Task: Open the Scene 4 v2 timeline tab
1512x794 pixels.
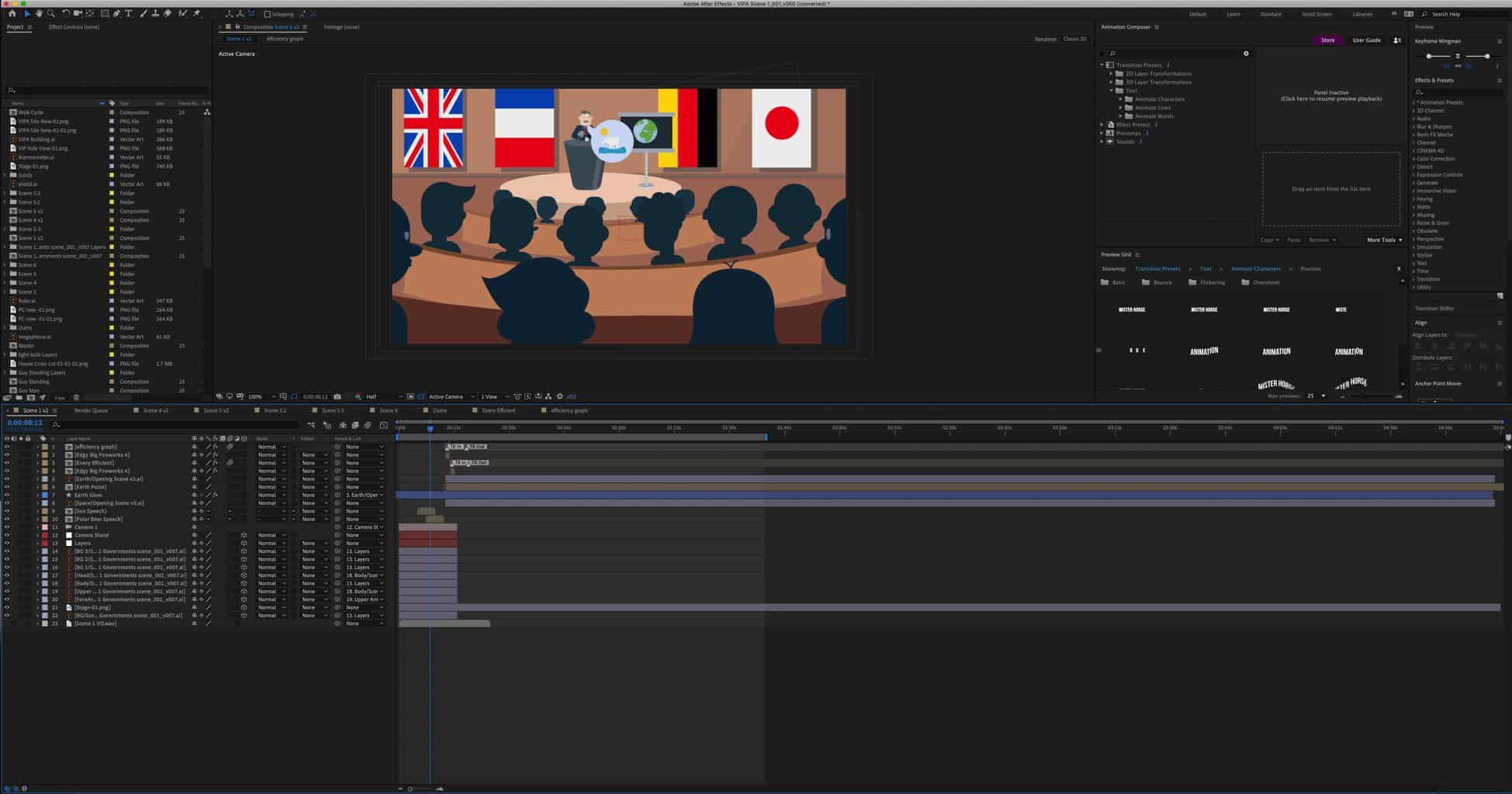Action: tap(155, 410)
